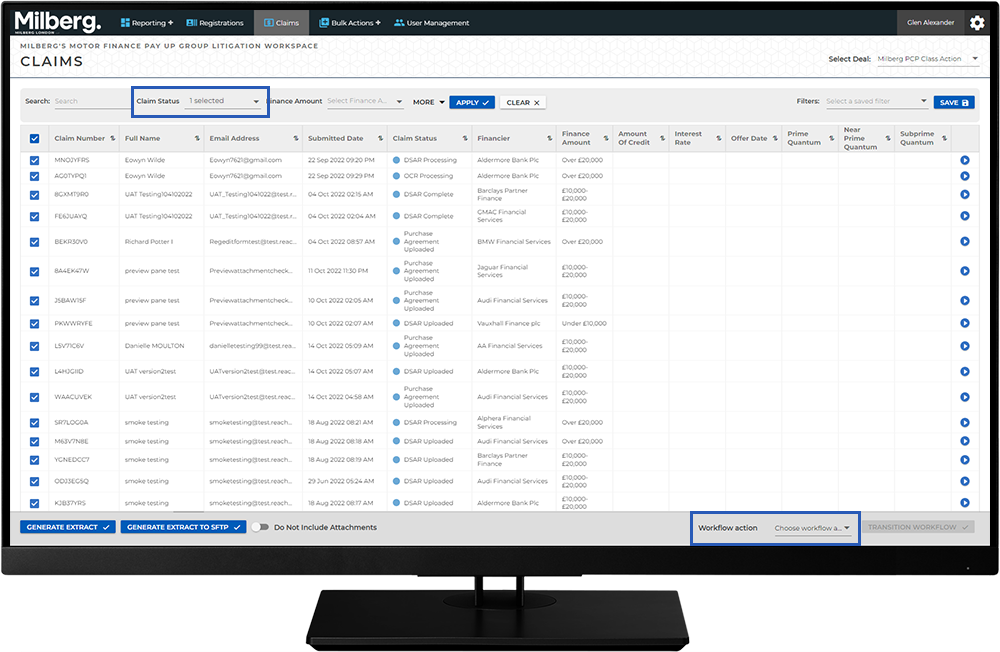The image size is (1000, 652).
Task: Click the Generate Extract button
Action: point(68,527)
